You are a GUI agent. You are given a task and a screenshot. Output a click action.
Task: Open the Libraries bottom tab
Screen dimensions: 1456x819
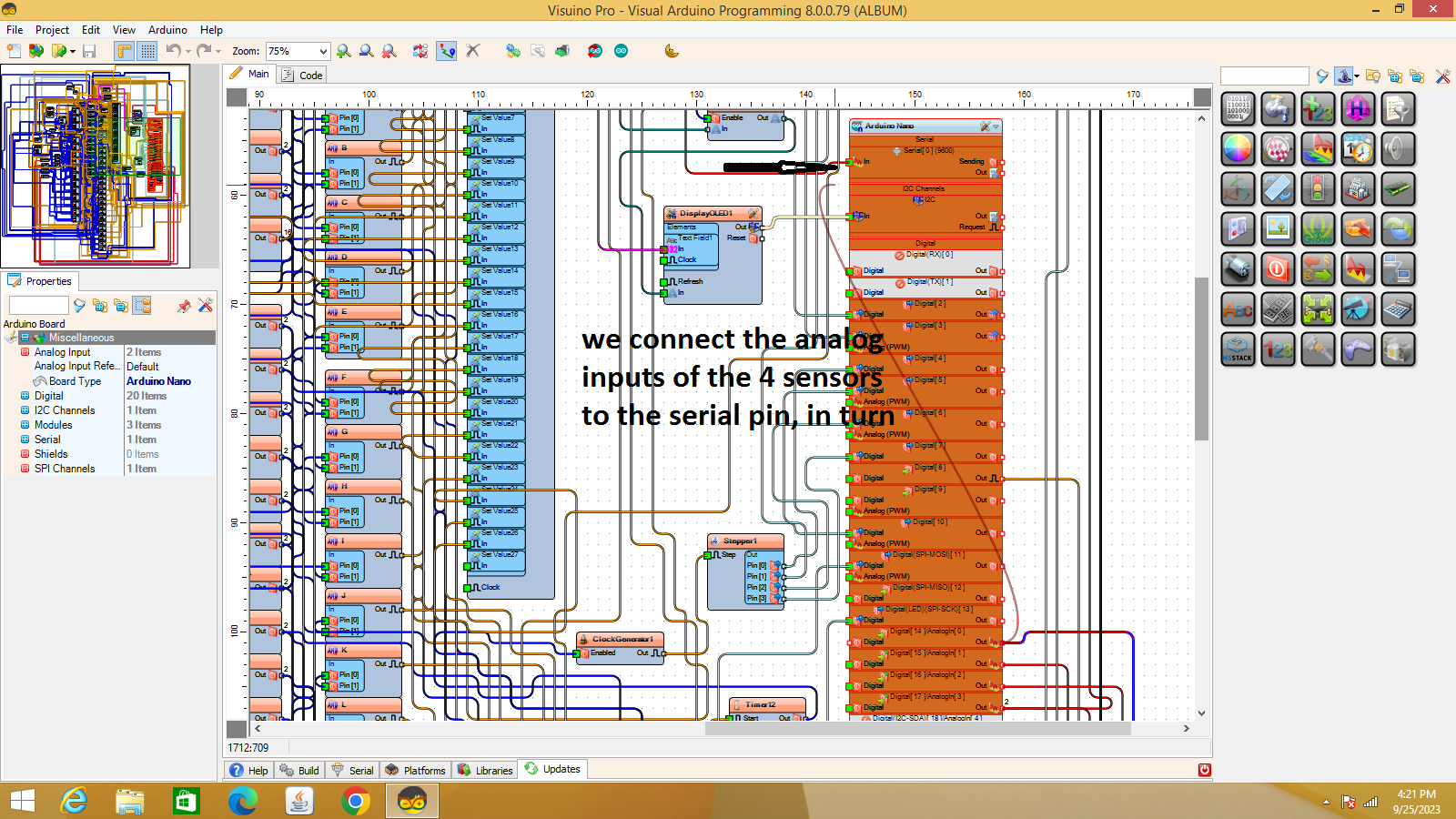[x=485, y=770]
